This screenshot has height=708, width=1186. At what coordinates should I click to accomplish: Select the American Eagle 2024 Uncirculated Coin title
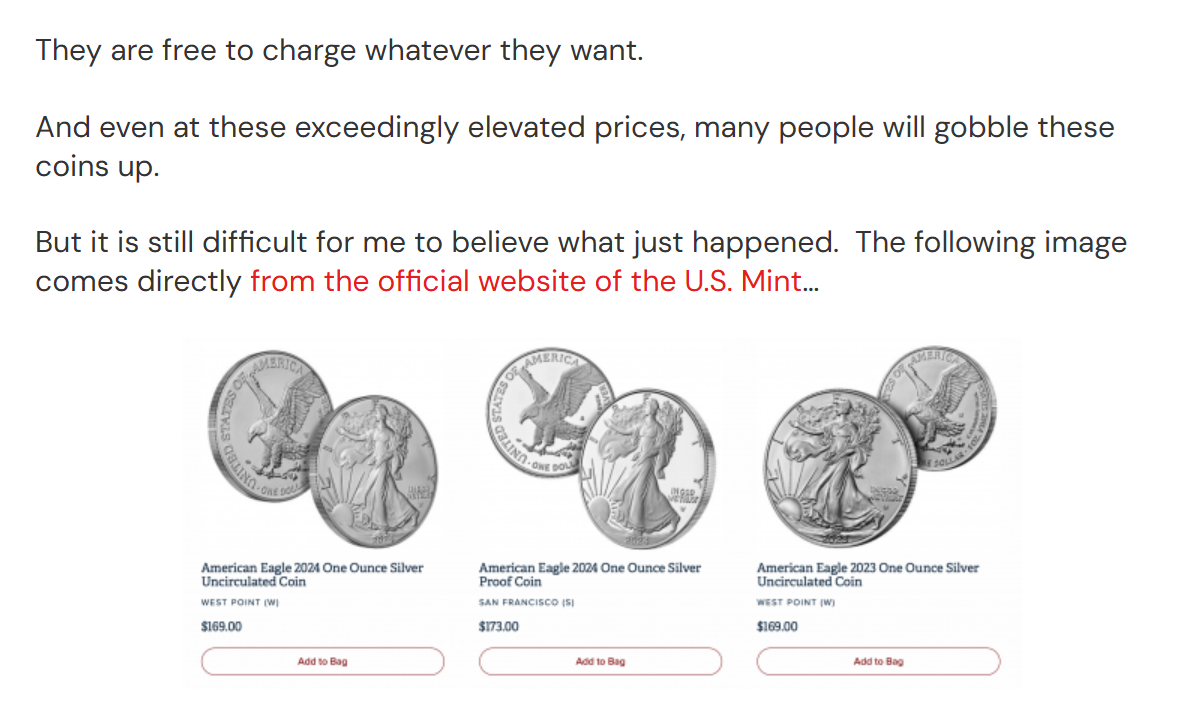[312, 574]
